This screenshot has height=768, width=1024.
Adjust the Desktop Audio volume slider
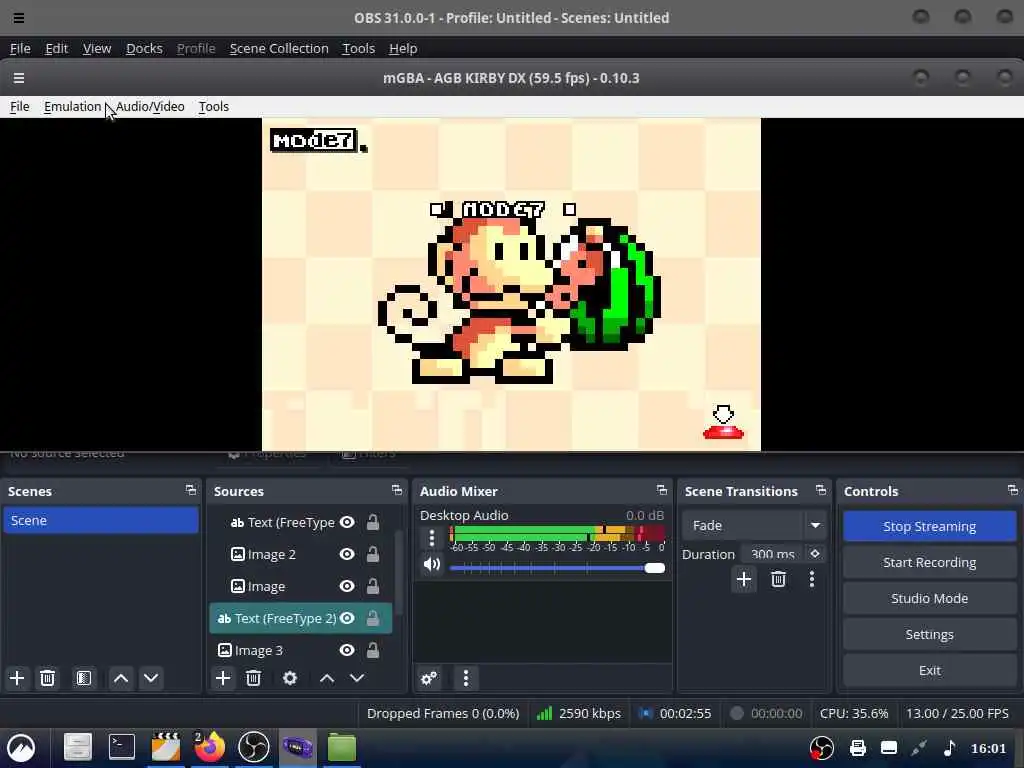click(557, 568)
